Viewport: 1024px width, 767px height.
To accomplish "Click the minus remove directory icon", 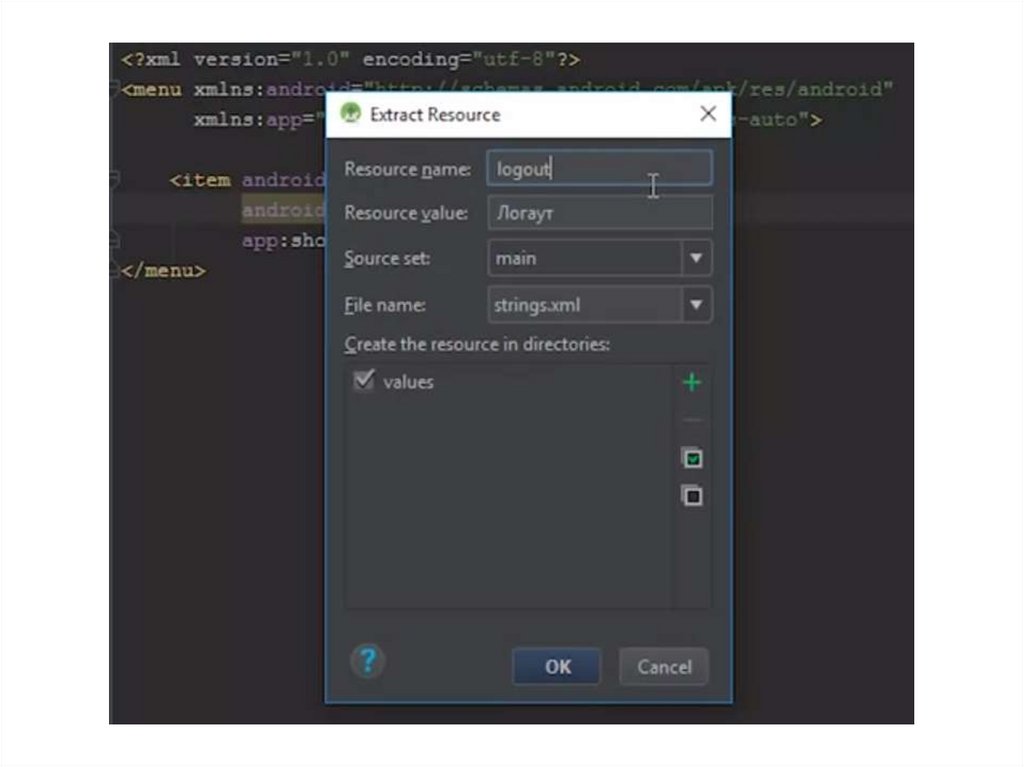I will (691, 421).
